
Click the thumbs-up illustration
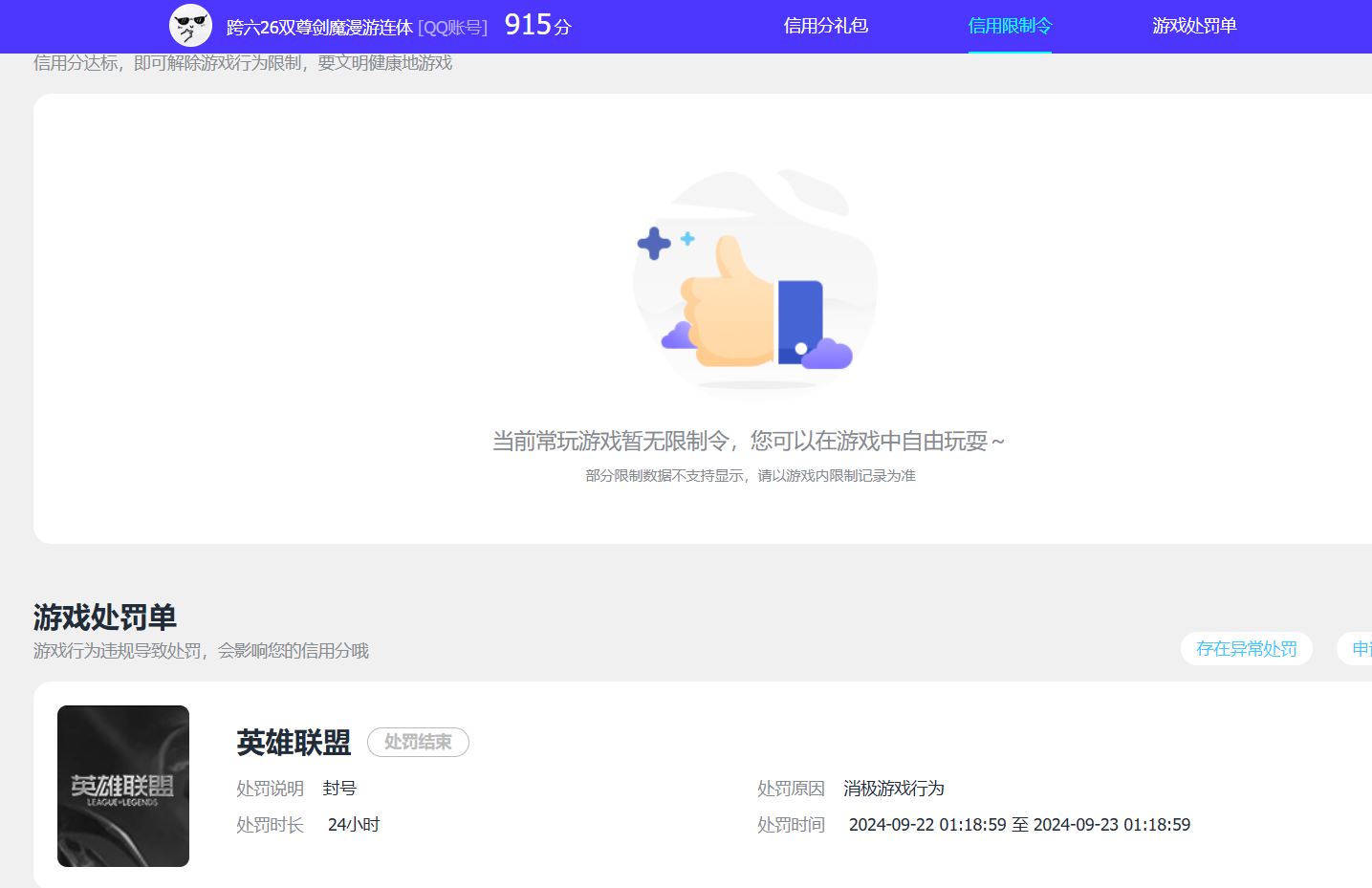tap(754, 283)
